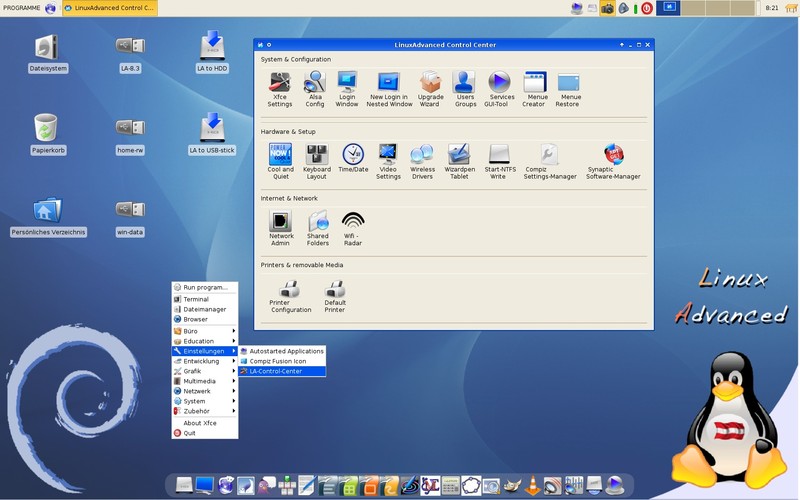Launch Wifi-Radar
Viewport: 800px width, 500px height.
(x=353, y=228)
